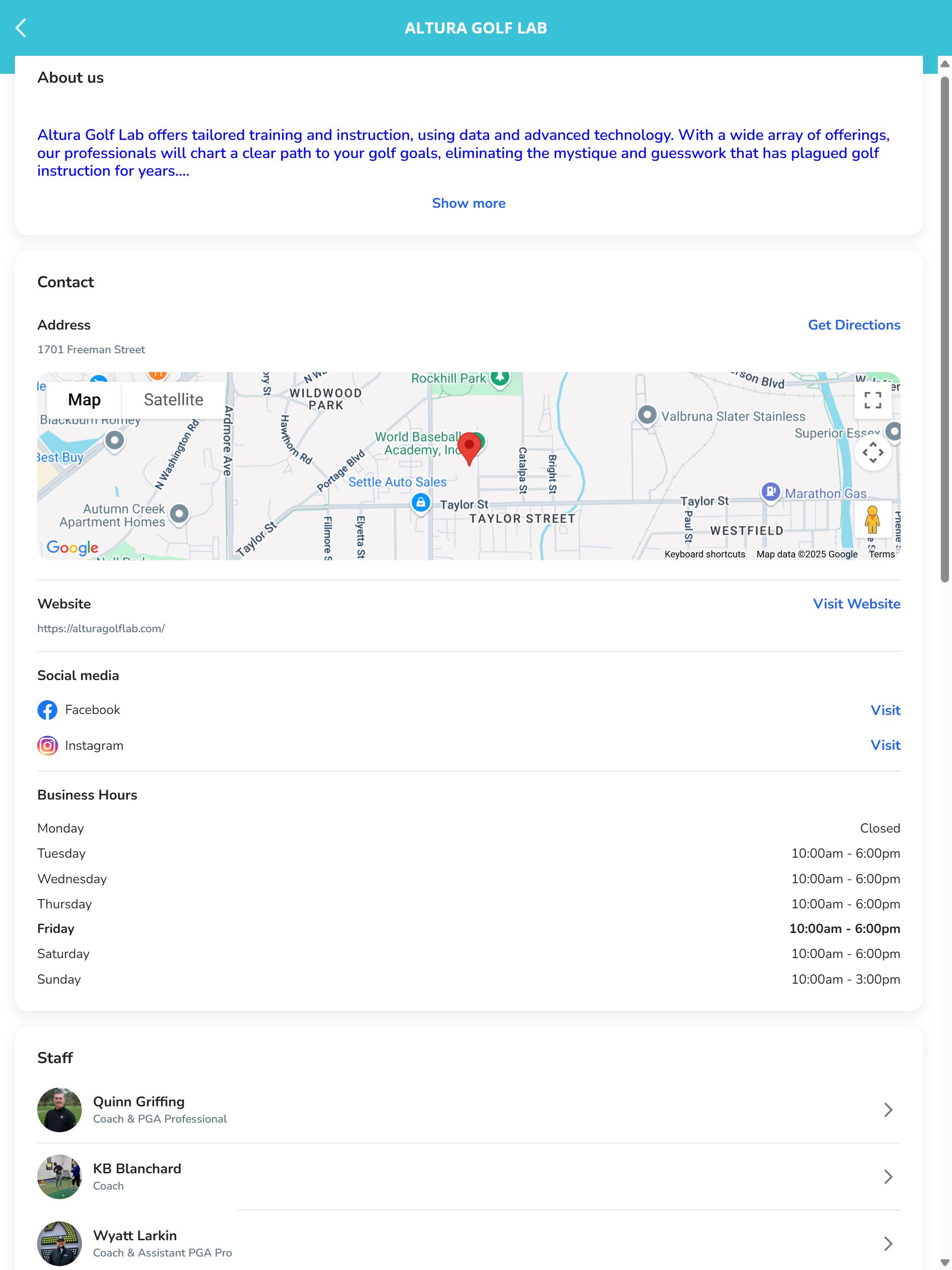Click the address 1701 Freeman Street
This screenshot has width=952, height=1270.
click(x=91, y=350)
